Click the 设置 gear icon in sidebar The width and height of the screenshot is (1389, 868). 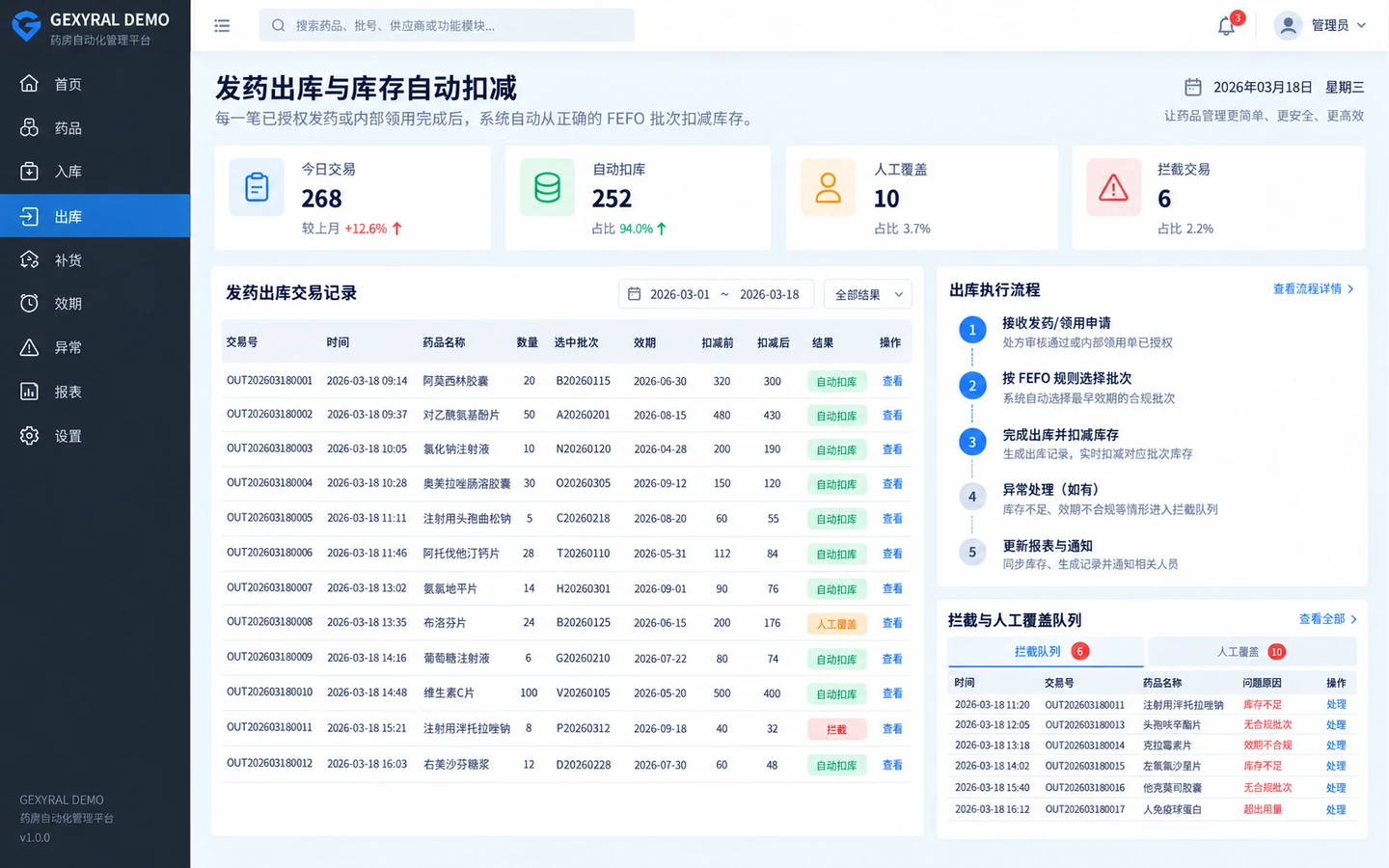click(x=30, y=436)
